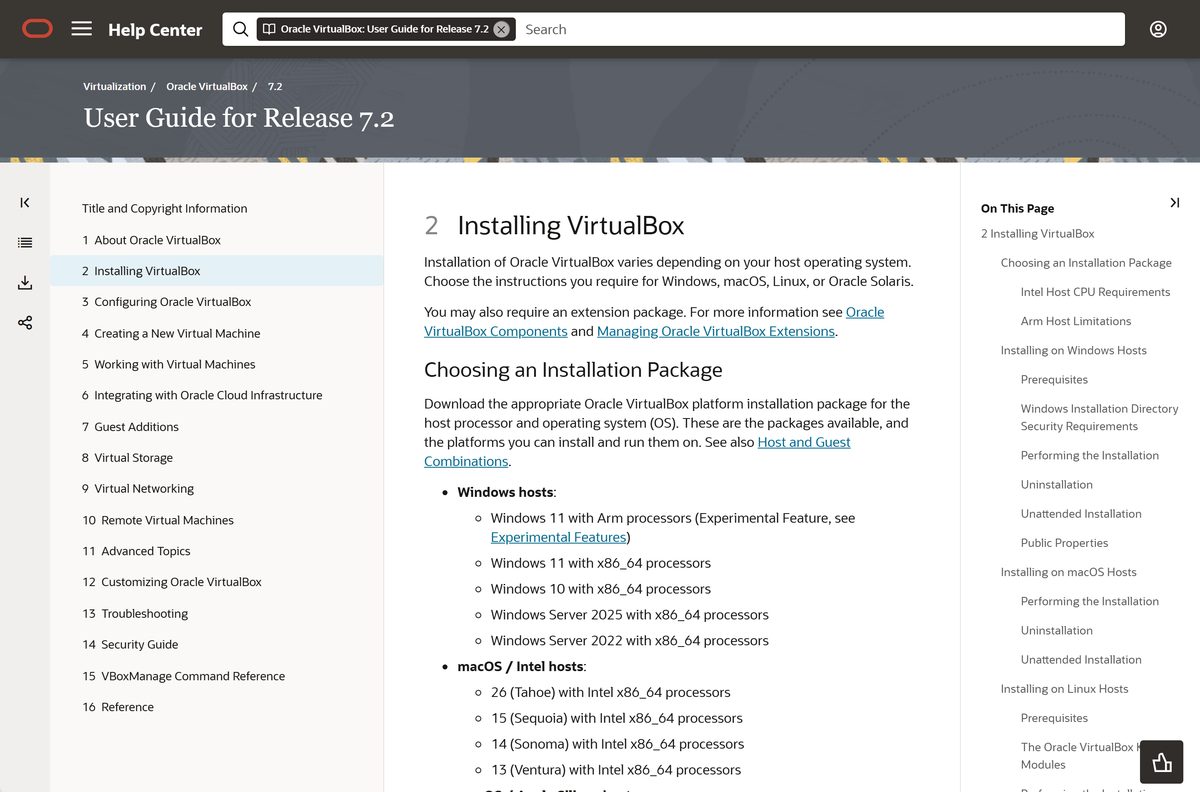Viewport: 1200px width, 792px height.
Task: Click the download icon in left rail
Action: (25, 283)
